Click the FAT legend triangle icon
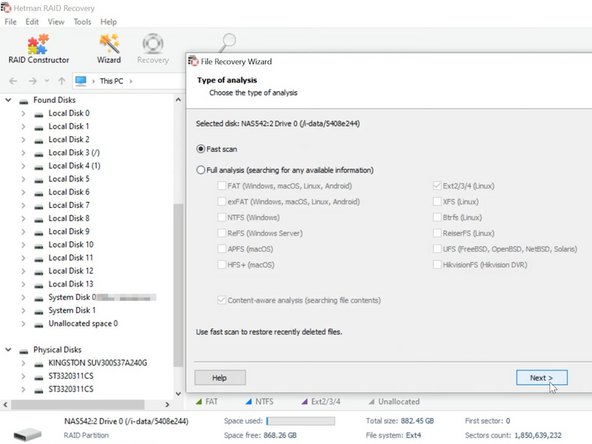 [199, 402]
